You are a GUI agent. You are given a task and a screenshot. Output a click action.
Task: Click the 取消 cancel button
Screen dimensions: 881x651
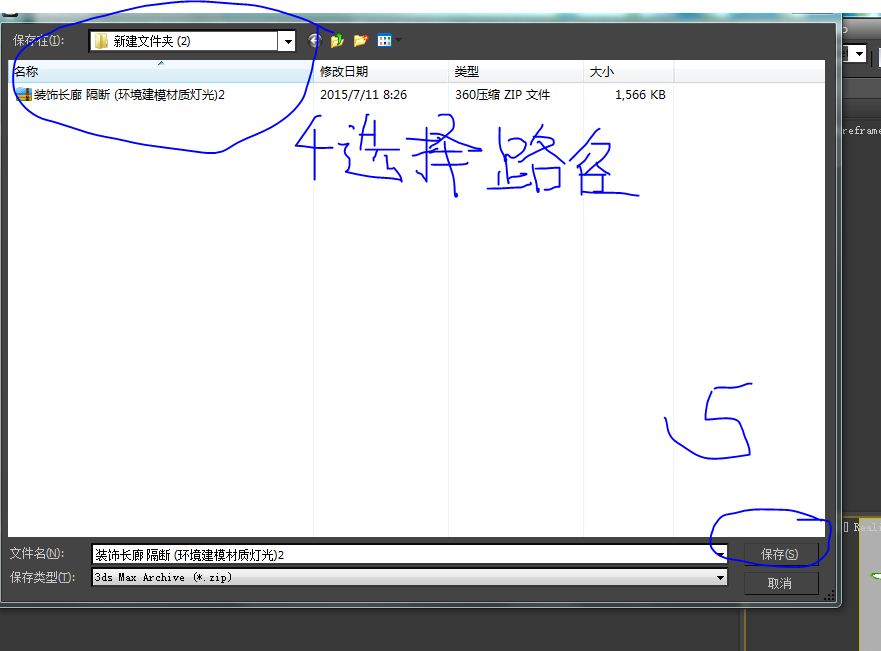click(x=779, y=583)
